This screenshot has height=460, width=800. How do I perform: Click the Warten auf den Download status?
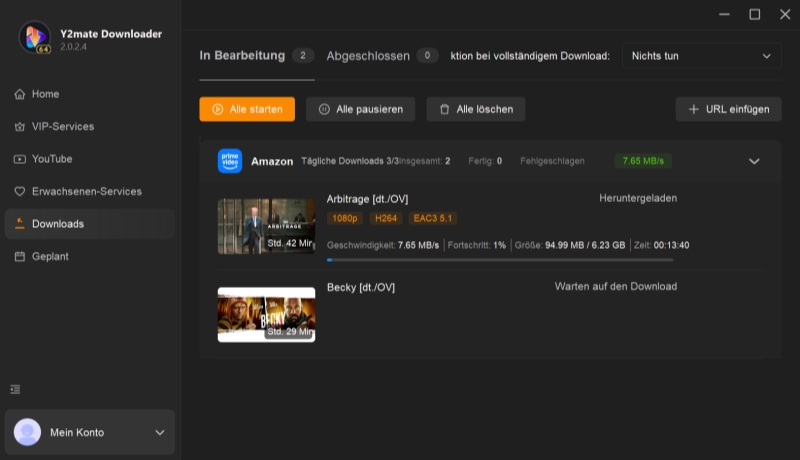pos(616,287)
